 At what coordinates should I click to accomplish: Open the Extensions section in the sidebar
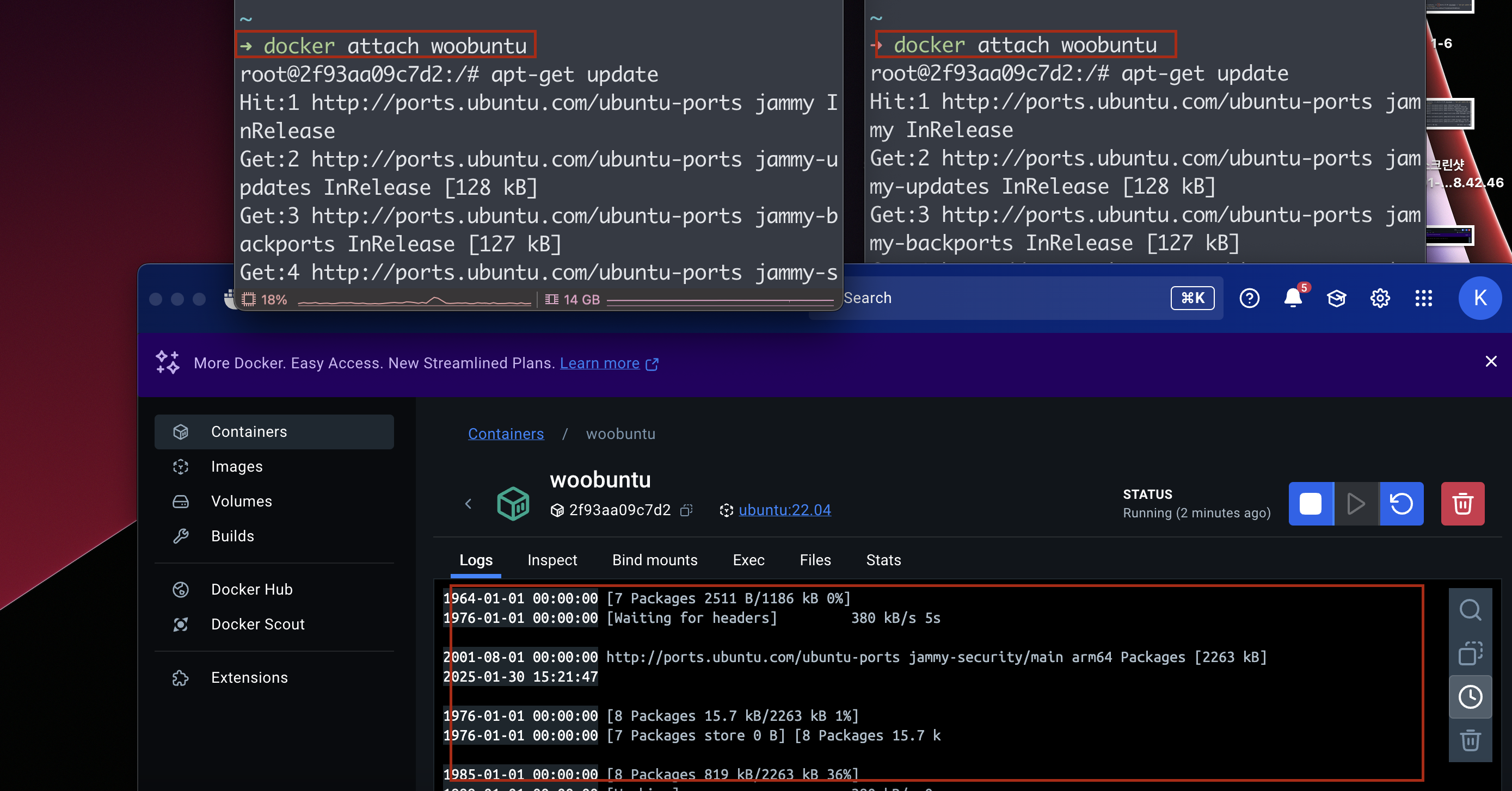tap(274, 677)
